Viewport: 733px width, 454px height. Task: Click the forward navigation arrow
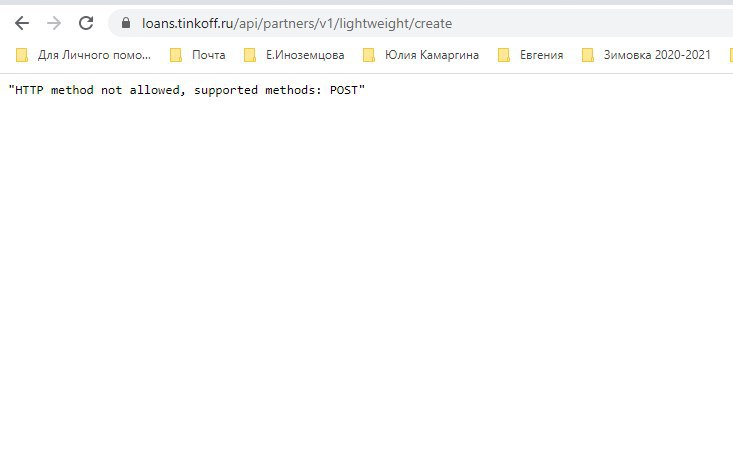tap(54, 23)
